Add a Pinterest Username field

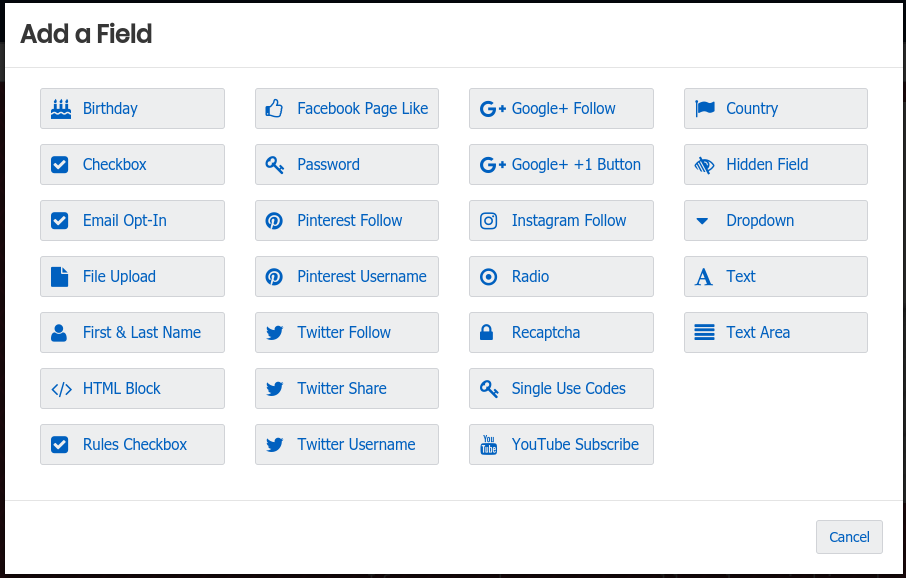point(346,277)
